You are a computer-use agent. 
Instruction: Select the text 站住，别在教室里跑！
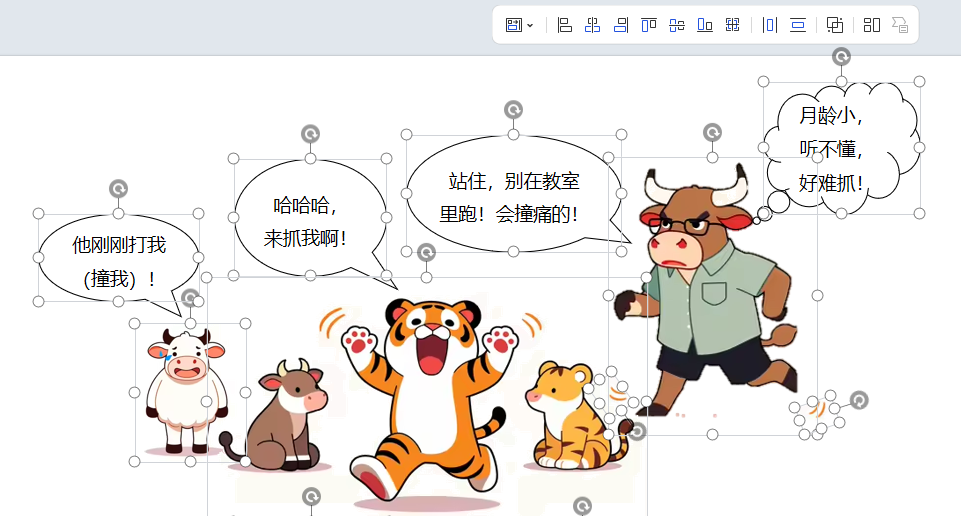[x=509, y=198]
